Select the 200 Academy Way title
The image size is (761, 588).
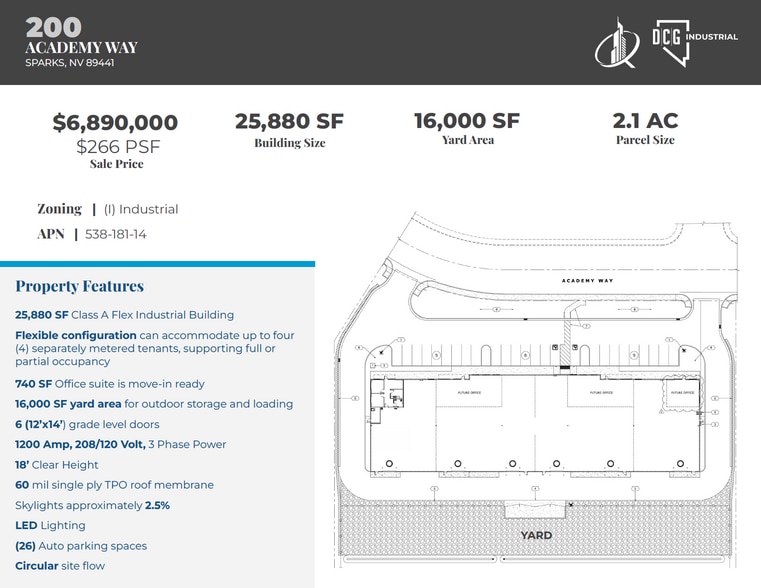pos(81,38)
